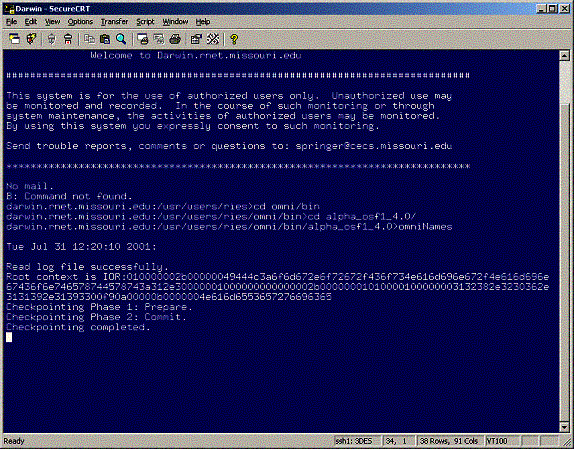Click the Reconnect toolbar icon

point(52,39)
